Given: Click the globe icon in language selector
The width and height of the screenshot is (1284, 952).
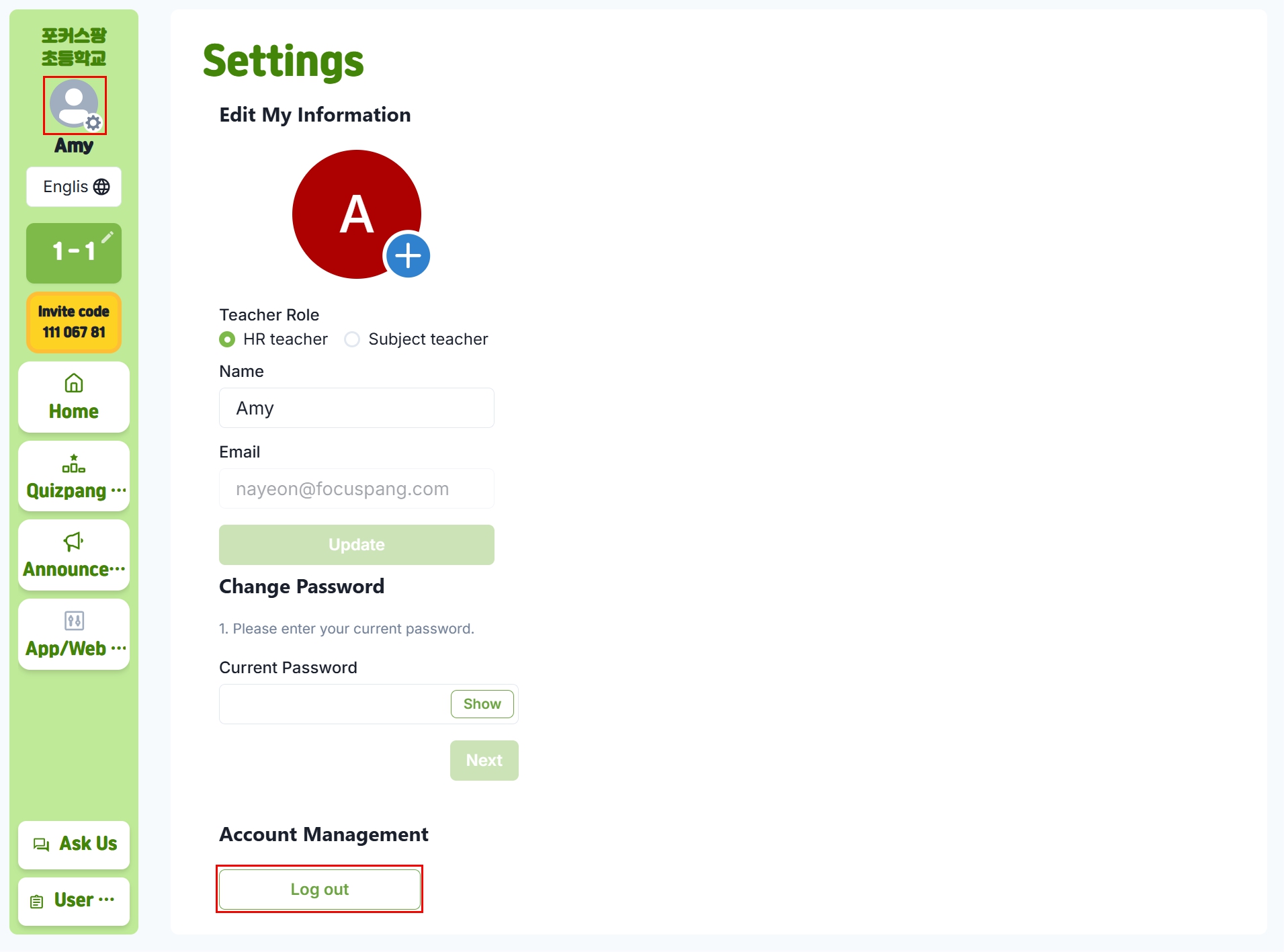Looking at the screenshot, I should (101, 187).
